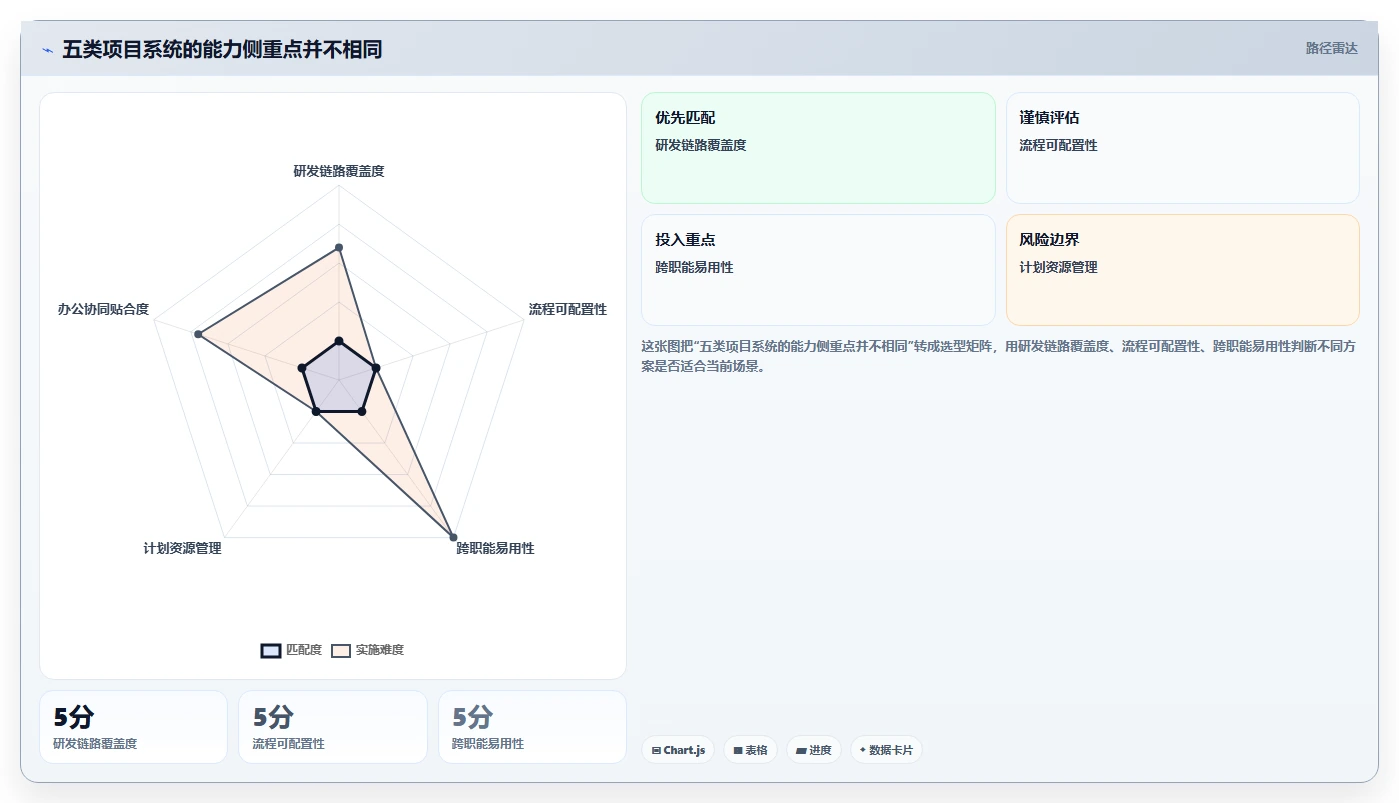The height and width of the screenshot is (803, 1399).
Task: Click the 流程可配置性 radar axis label
Action: tap(568, 309)
